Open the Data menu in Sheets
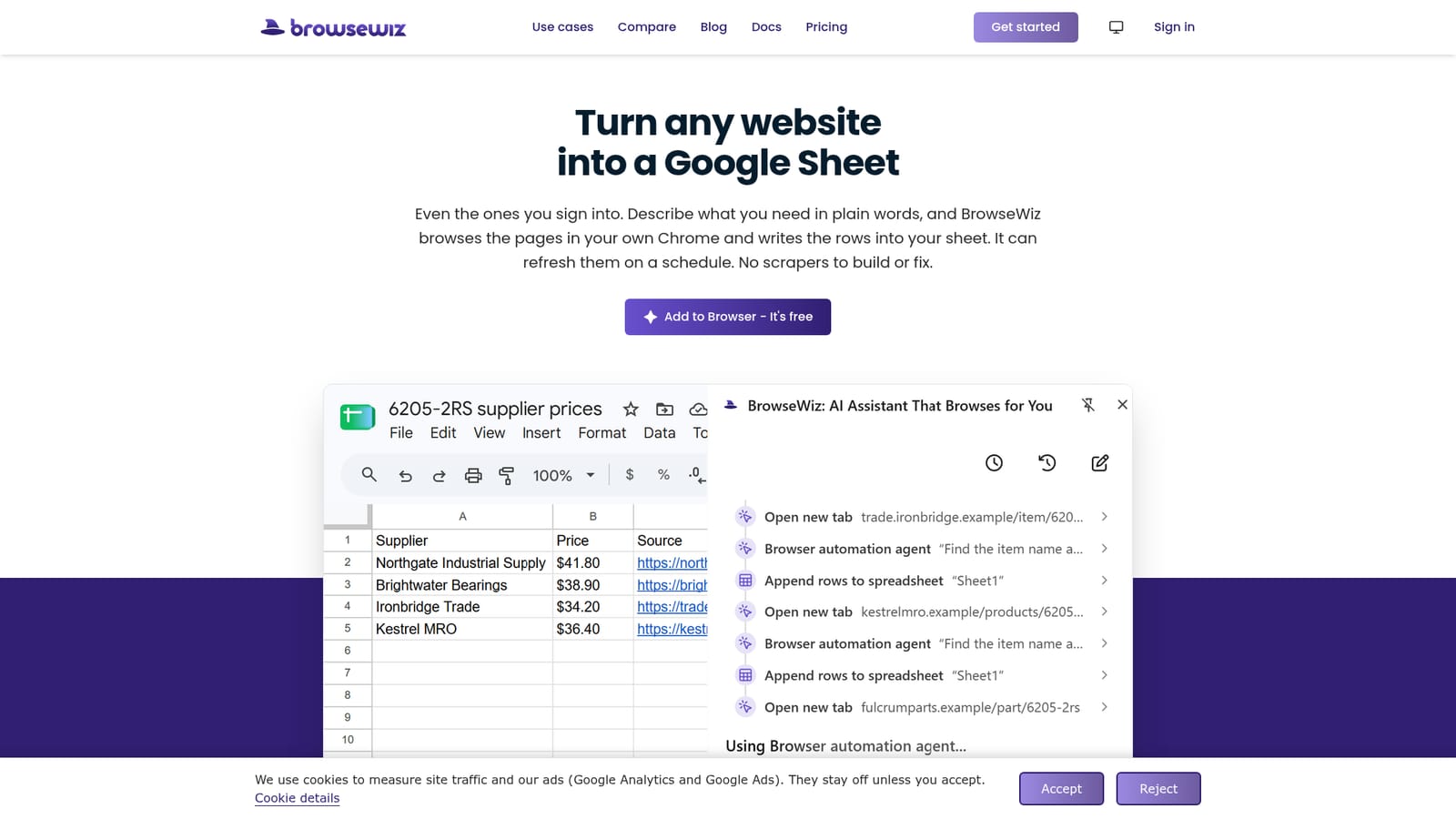 (660, 433)
